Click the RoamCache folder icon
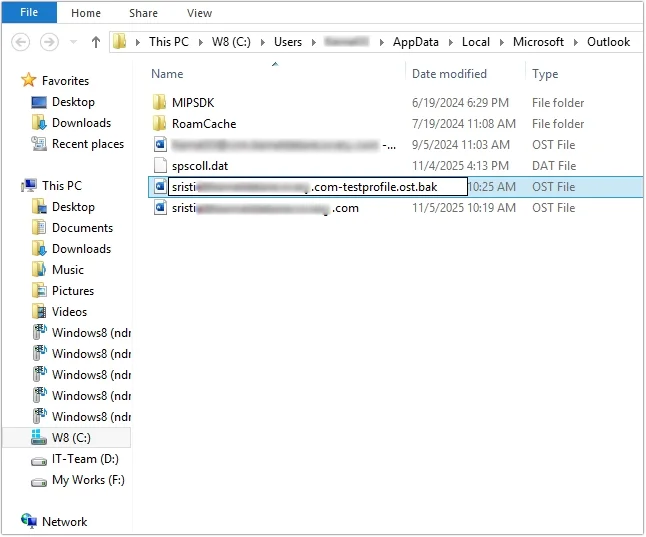 tap(159, 123)
